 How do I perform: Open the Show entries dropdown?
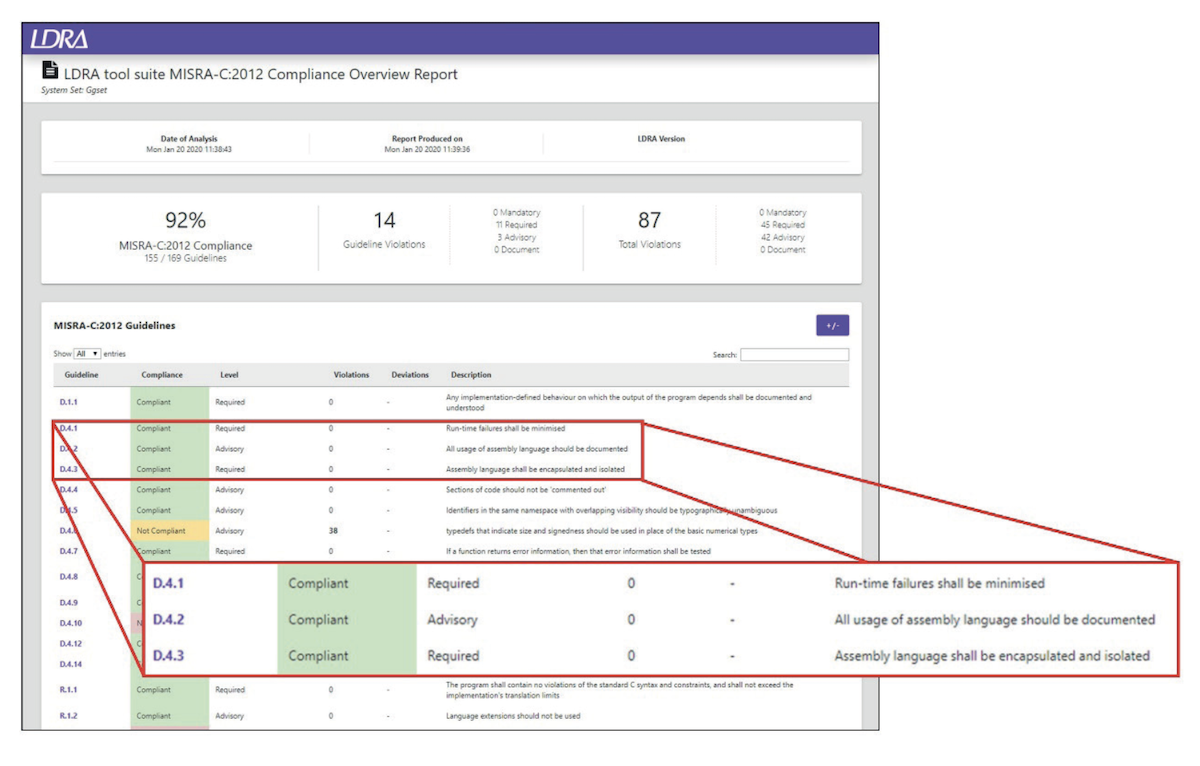coord(88,354)
